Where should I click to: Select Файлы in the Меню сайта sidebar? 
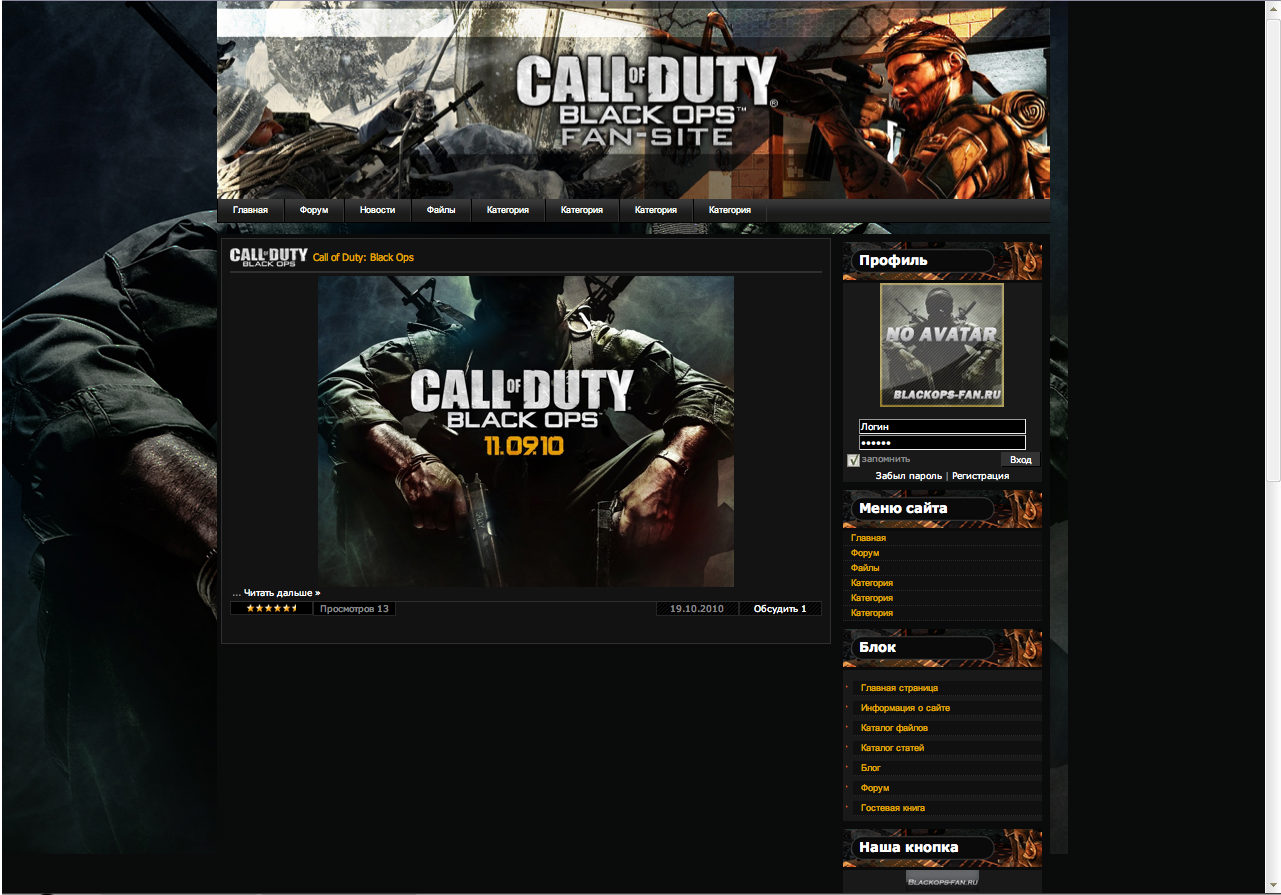point(865,568)
